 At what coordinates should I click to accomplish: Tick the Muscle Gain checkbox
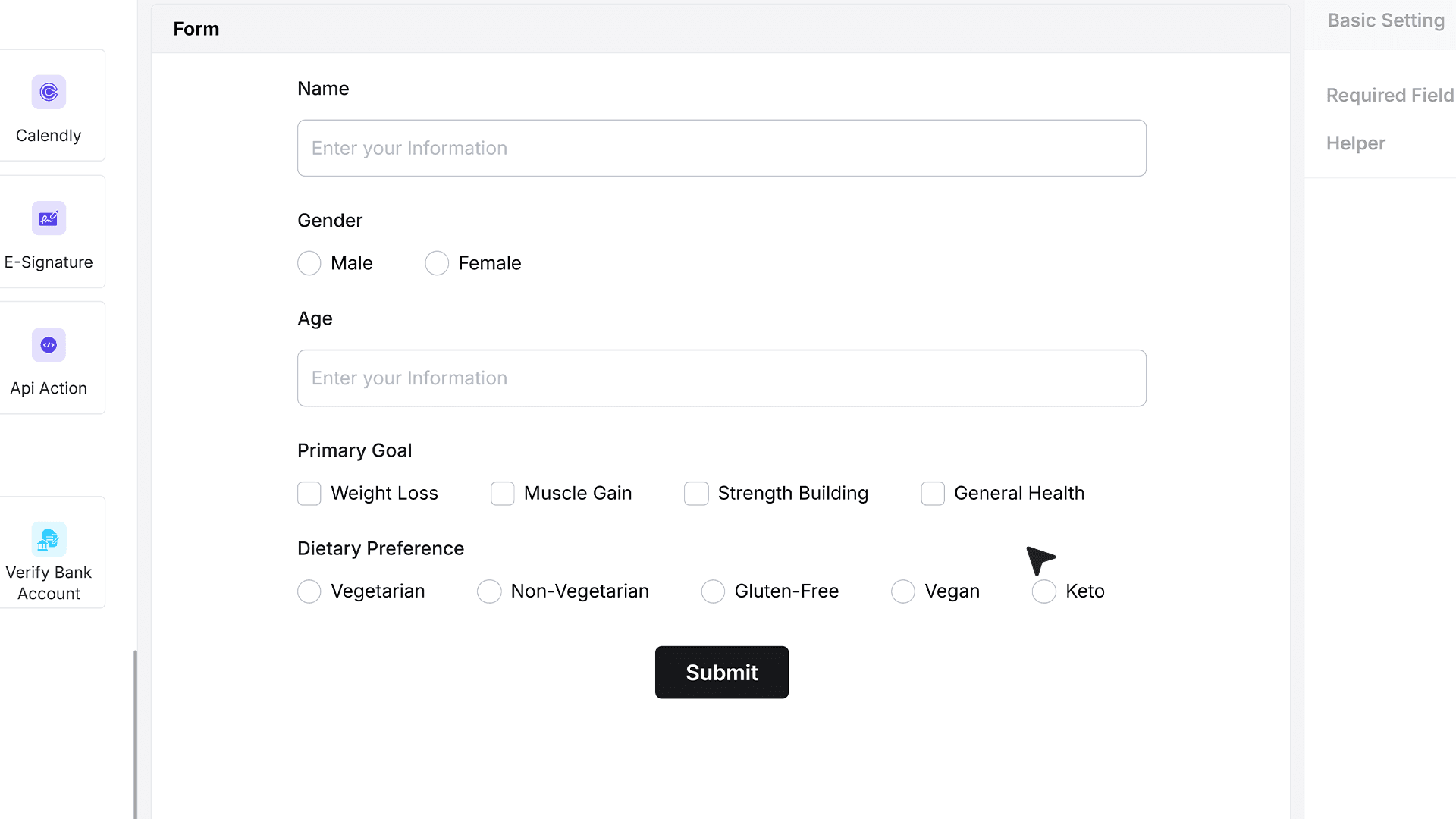pyautogui.click(x=503, y=494)
